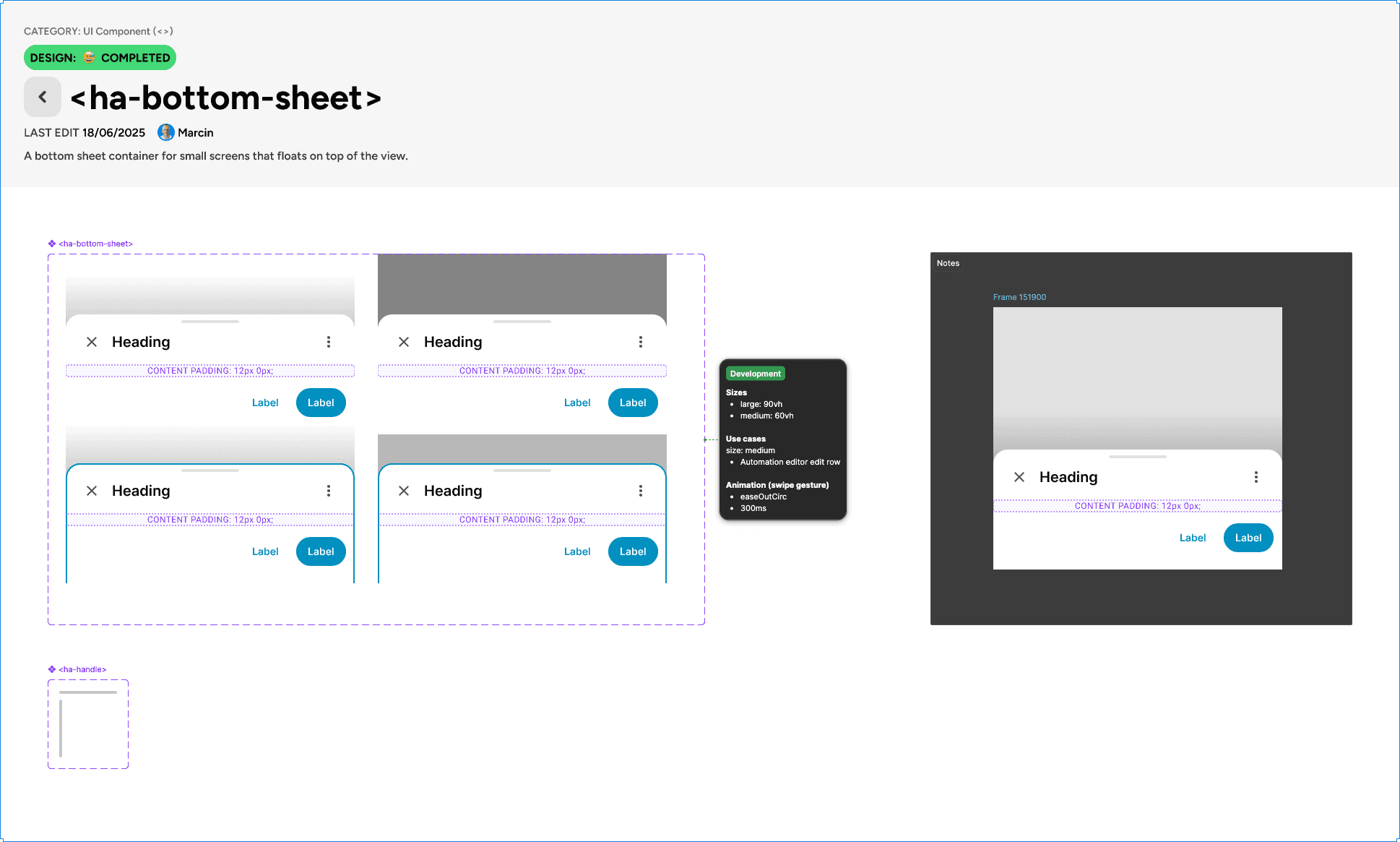The image size is (1400, 842).
Task: Click the Label text button on the bottom-left sheet
Action: tap(265, 551)
